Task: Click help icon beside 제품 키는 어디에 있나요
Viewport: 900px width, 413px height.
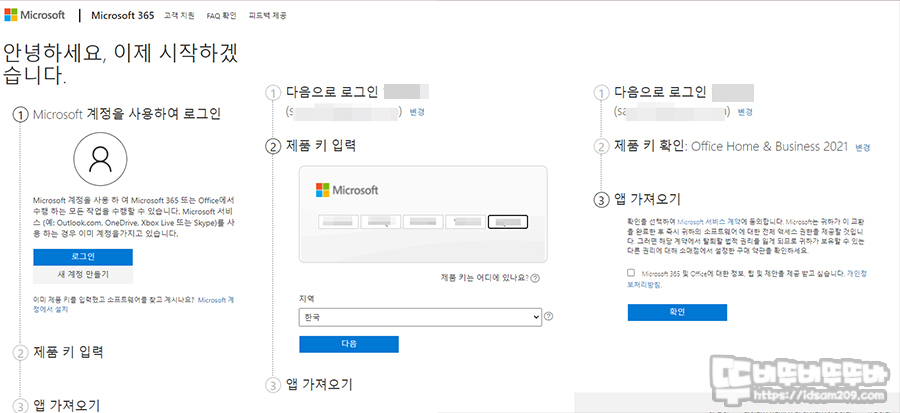Action: (535, 278)
